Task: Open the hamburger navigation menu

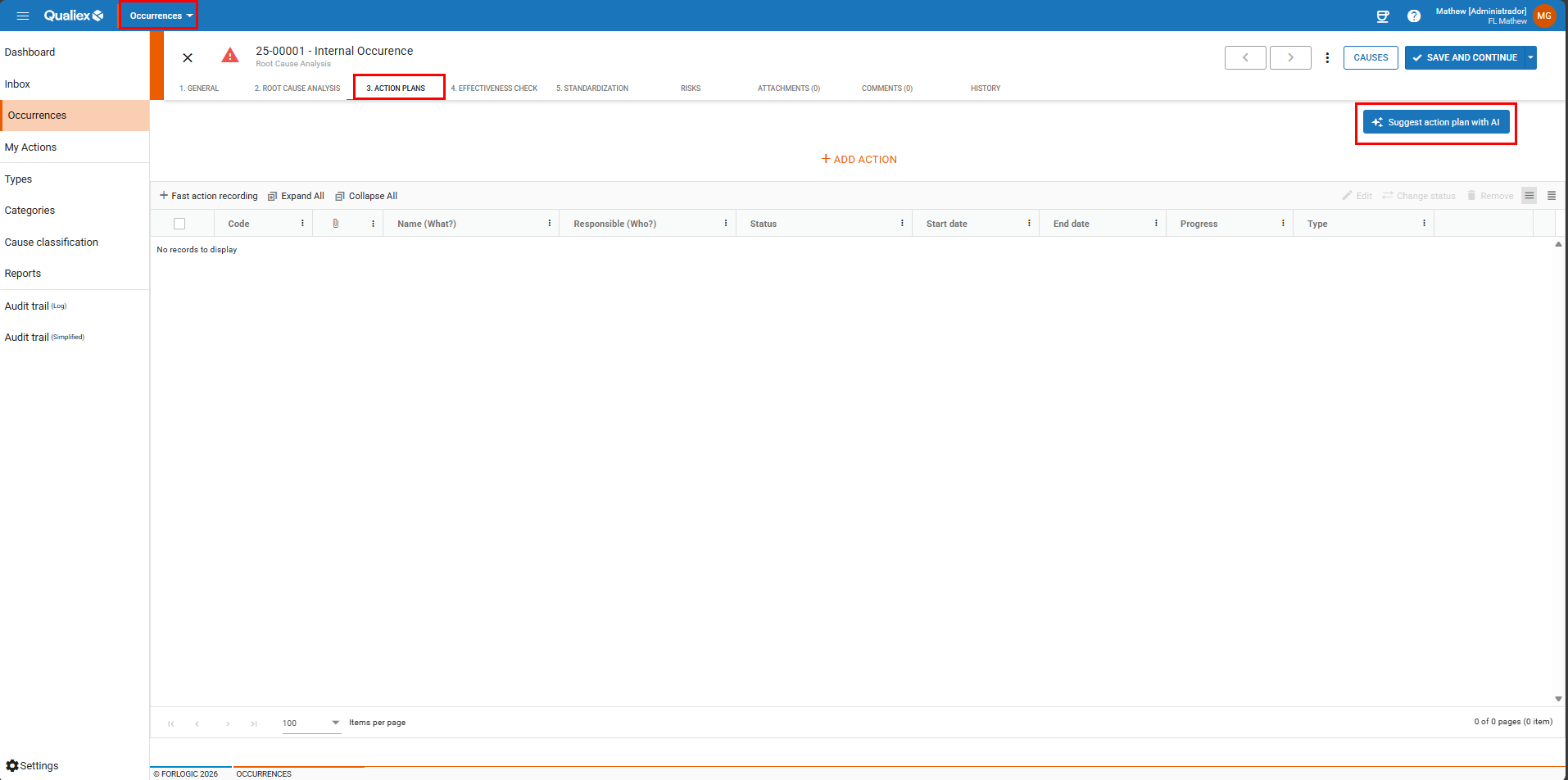Action: [23, 16]
